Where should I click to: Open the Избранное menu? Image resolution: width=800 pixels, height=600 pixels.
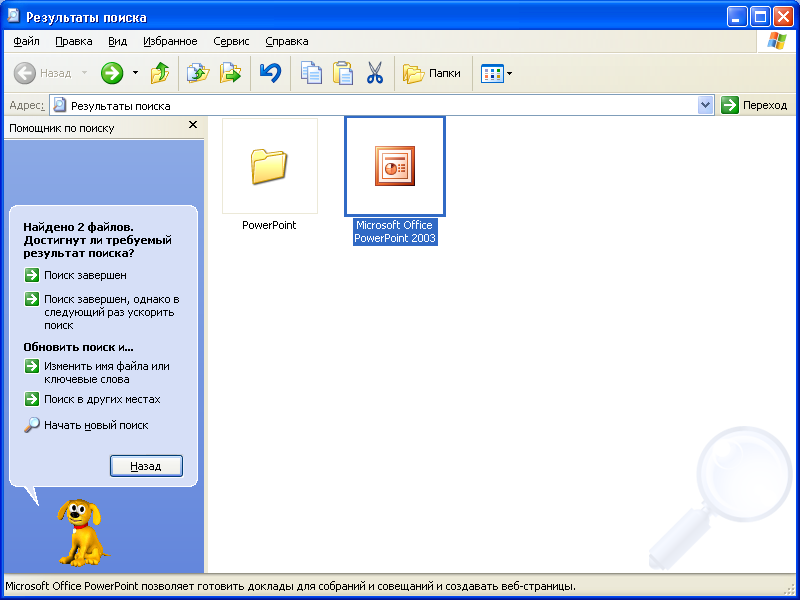tap(170, 41)
